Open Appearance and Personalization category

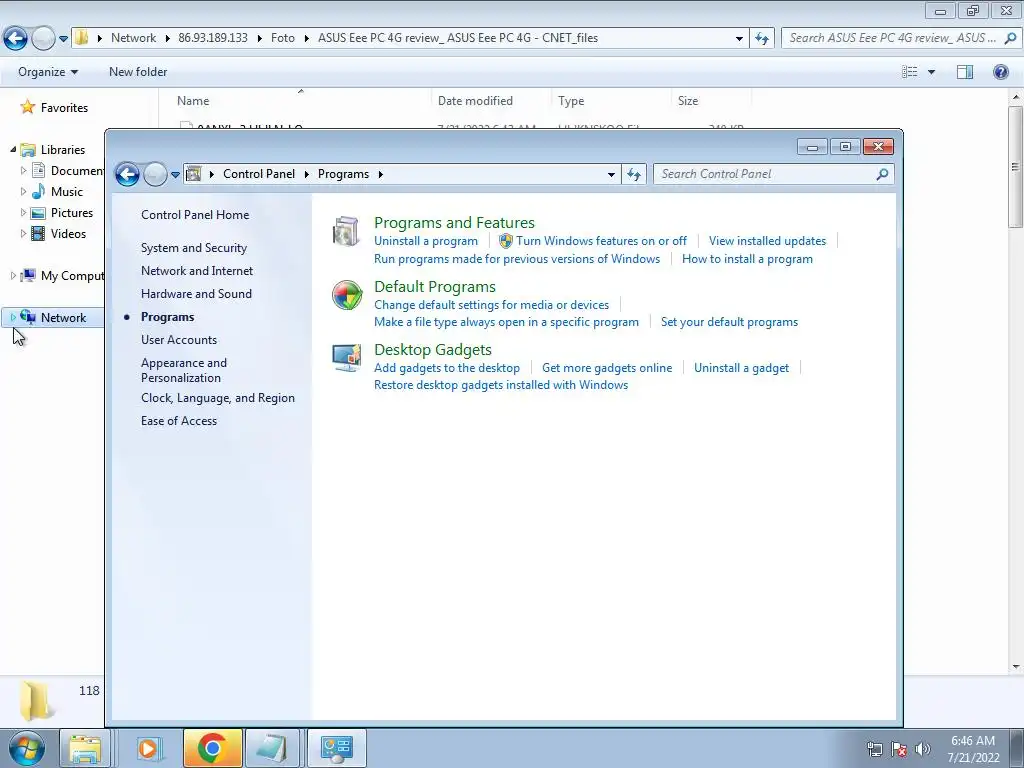coord(184,370)
